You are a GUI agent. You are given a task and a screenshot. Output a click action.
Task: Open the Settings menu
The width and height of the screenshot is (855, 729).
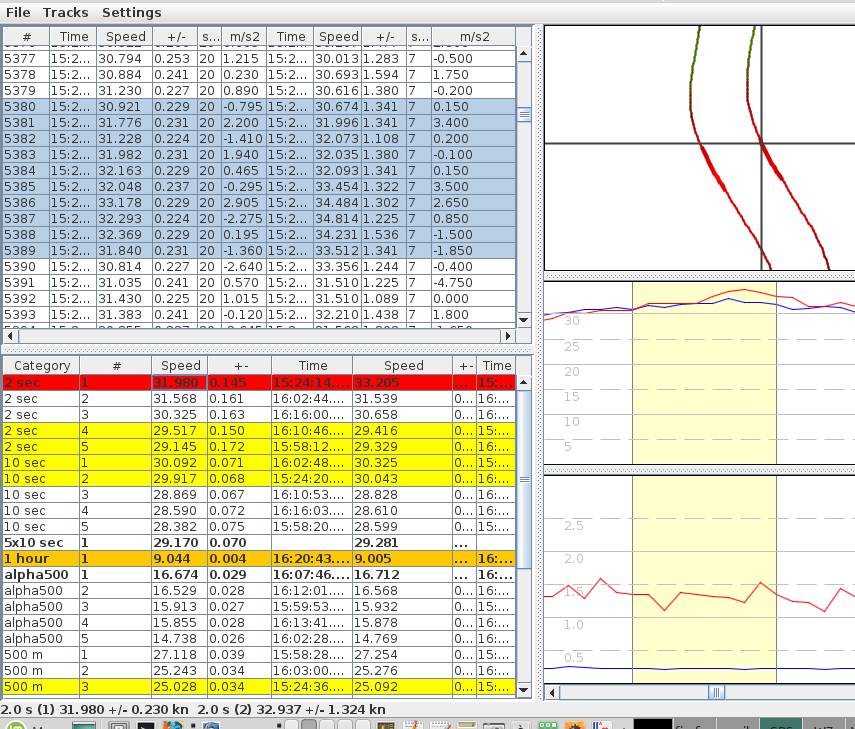click(x=131, y=13)
